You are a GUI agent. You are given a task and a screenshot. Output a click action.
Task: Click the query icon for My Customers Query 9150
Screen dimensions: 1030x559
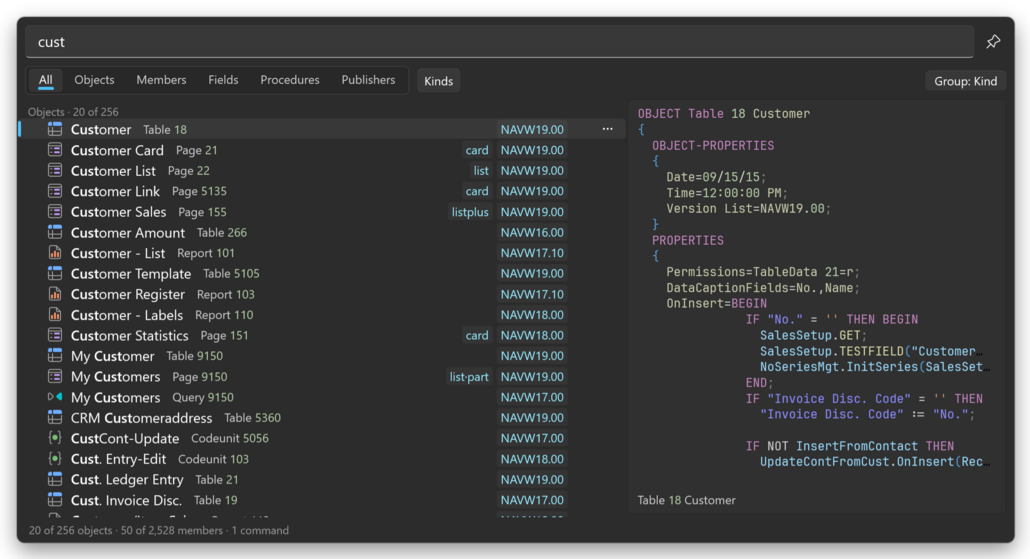55,397
